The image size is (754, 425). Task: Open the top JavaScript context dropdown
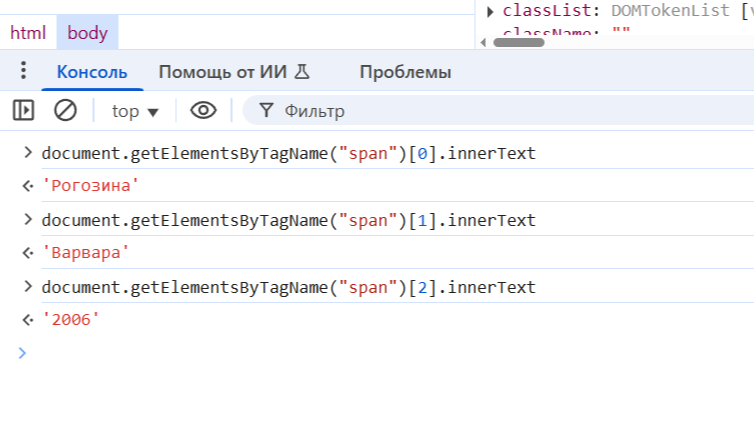(x=136, y=111)
